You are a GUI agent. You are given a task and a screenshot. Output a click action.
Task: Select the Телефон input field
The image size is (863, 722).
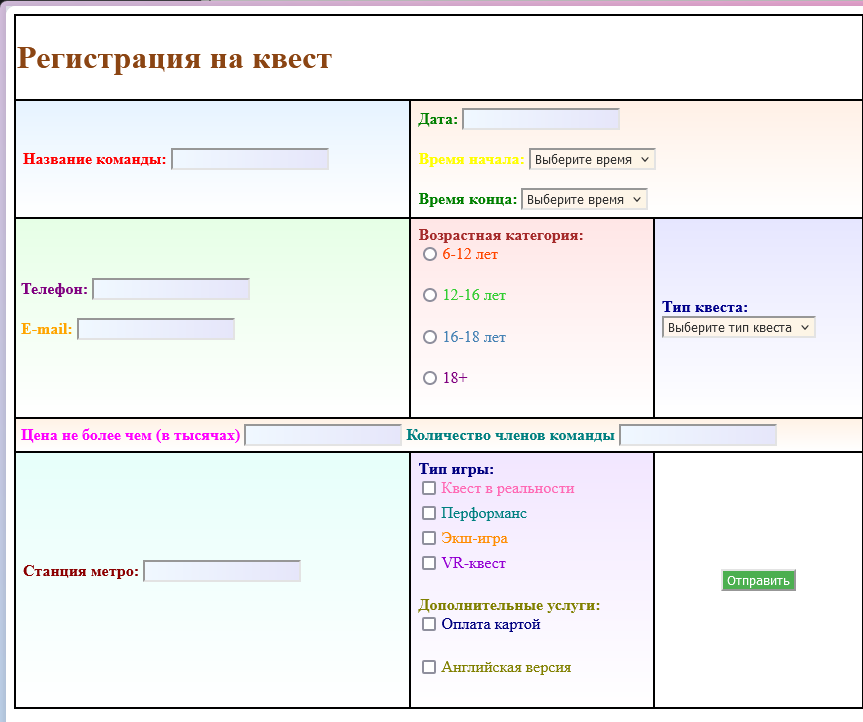pos(171,289)
